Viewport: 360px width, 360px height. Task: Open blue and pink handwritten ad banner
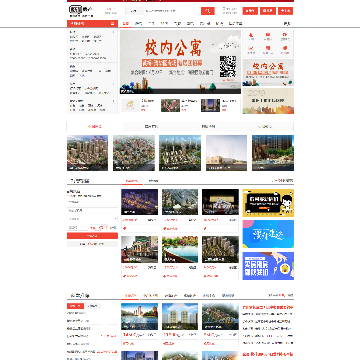coord(268,234)
